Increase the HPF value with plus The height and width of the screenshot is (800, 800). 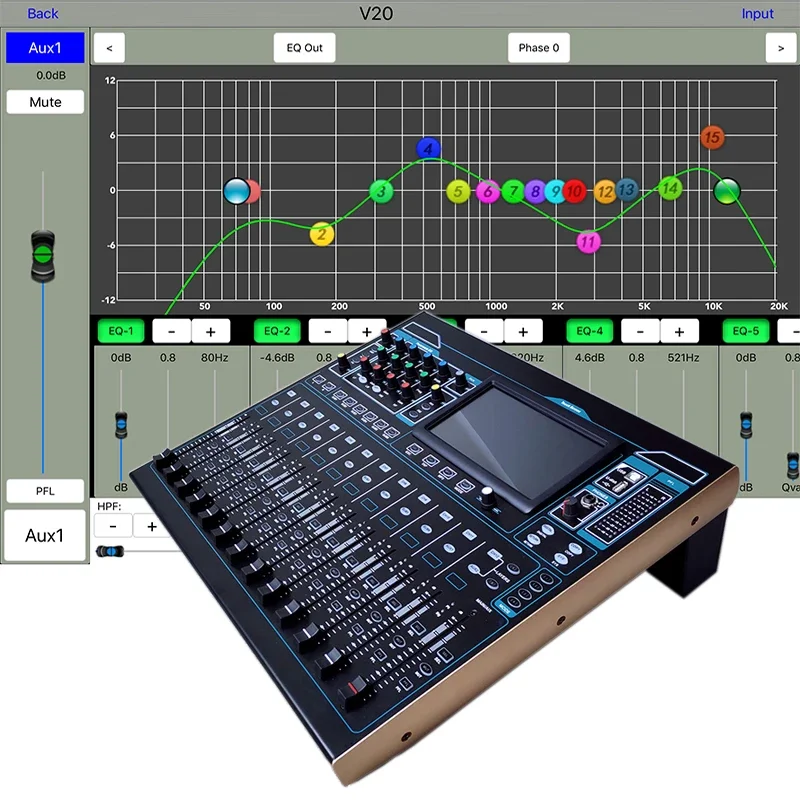[152, 526]
